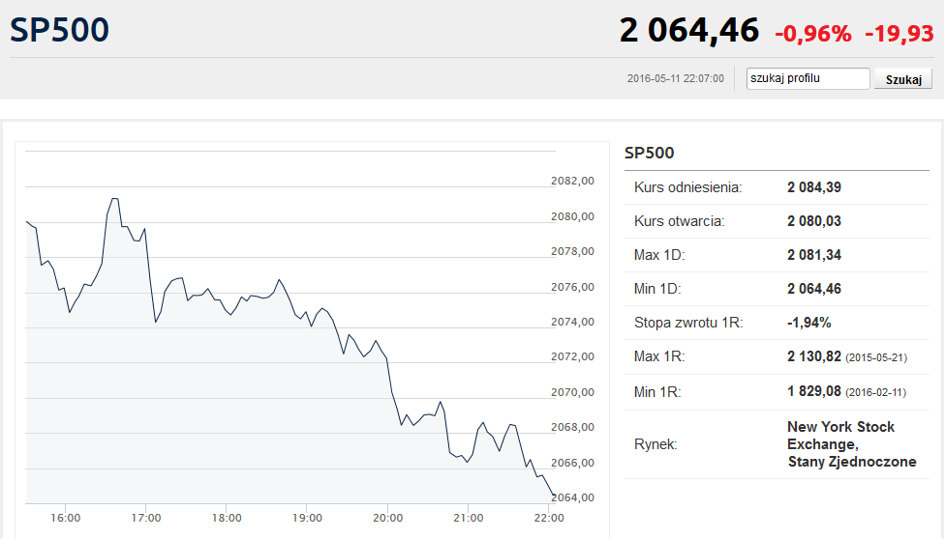Click 'New York Stock Exchange, Stany Zjednoczone'

click(x=852, y=444)
